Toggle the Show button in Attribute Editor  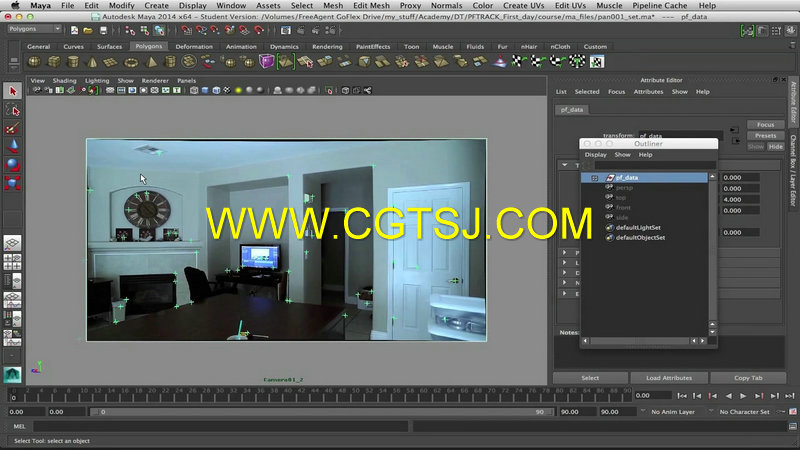[x=756, y=147]
